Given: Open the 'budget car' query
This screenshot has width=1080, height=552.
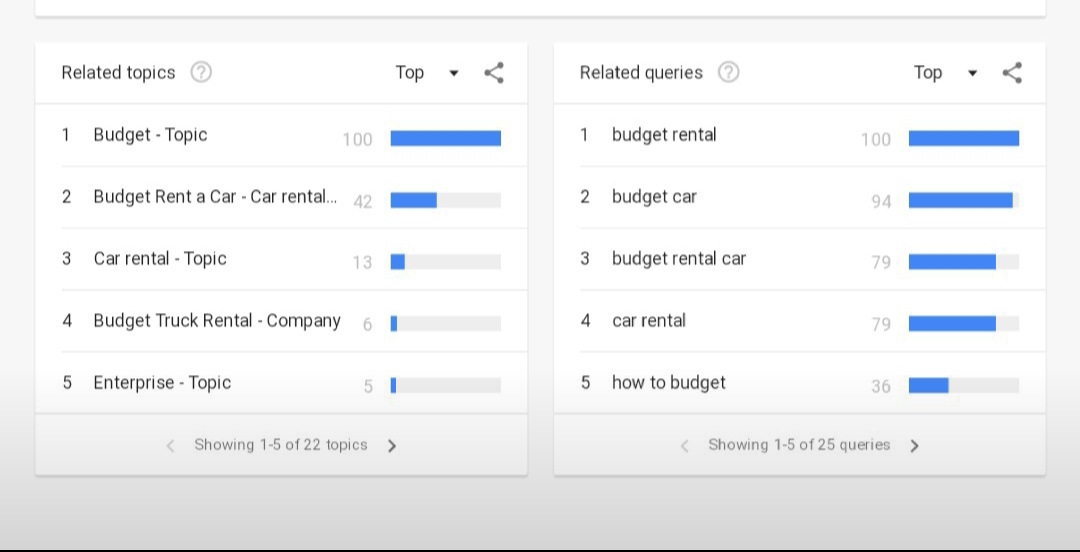Looking at the screenshot, I should [654, 197].
